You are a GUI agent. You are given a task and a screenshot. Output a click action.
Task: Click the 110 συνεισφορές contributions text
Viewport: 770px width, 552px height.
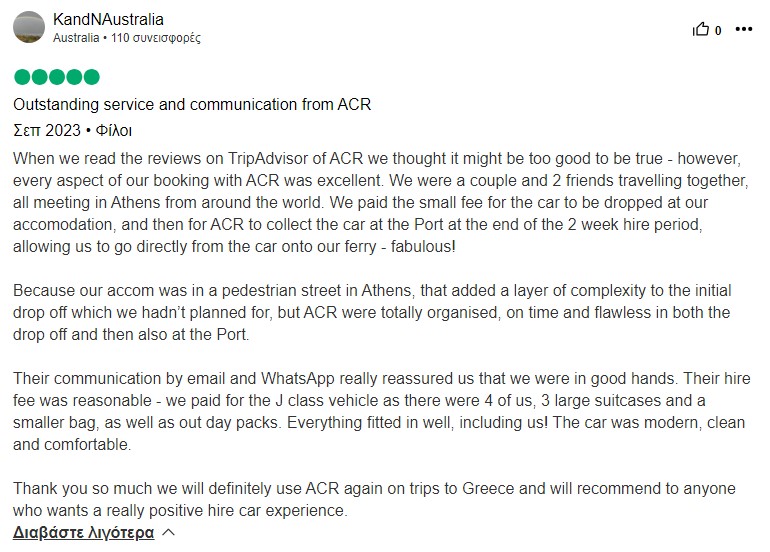[156, 38]
